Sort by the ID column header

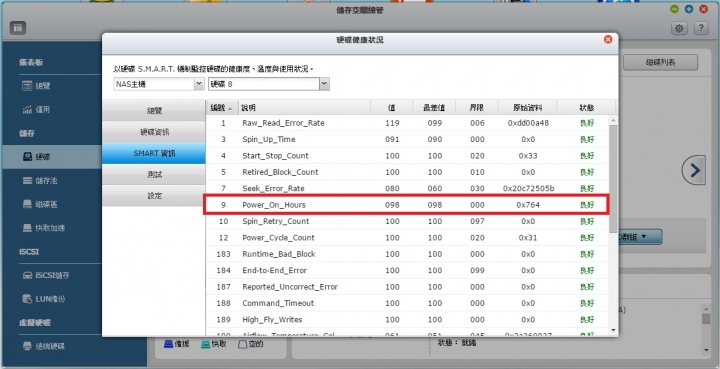click(x=222, y=107)
